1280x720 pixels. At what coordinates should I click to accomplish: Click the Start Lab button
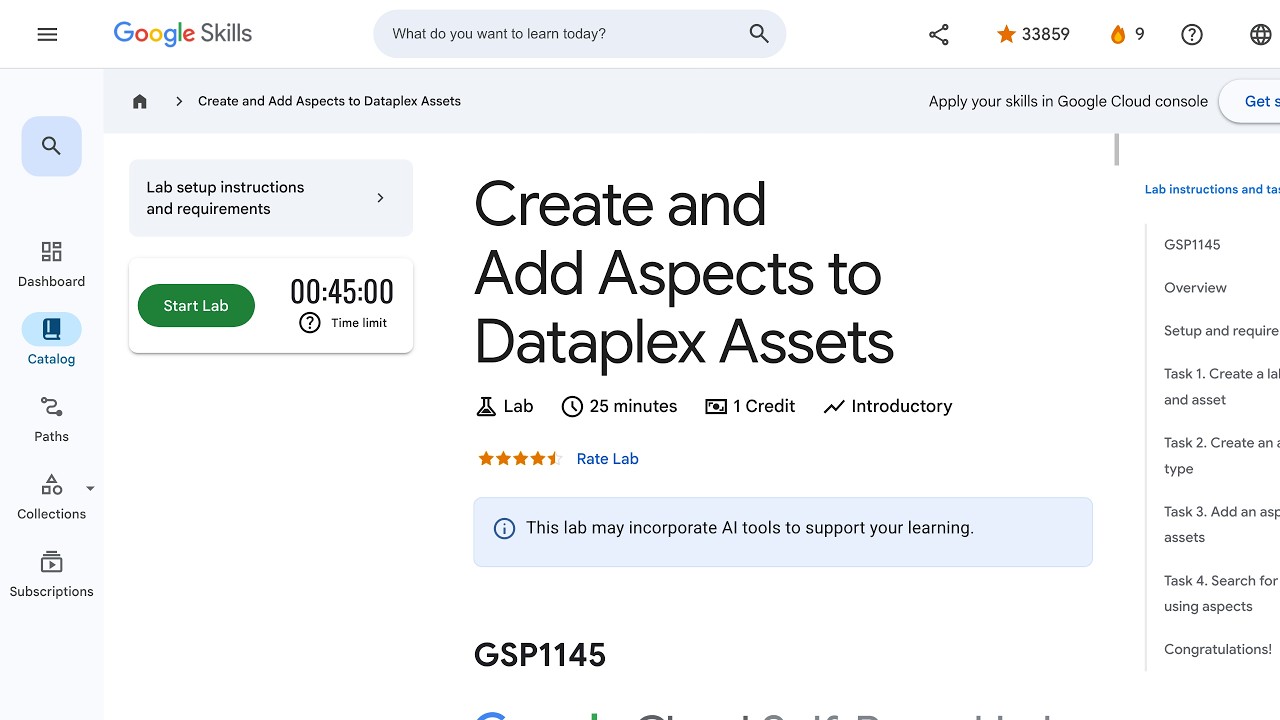click(196, 306)
